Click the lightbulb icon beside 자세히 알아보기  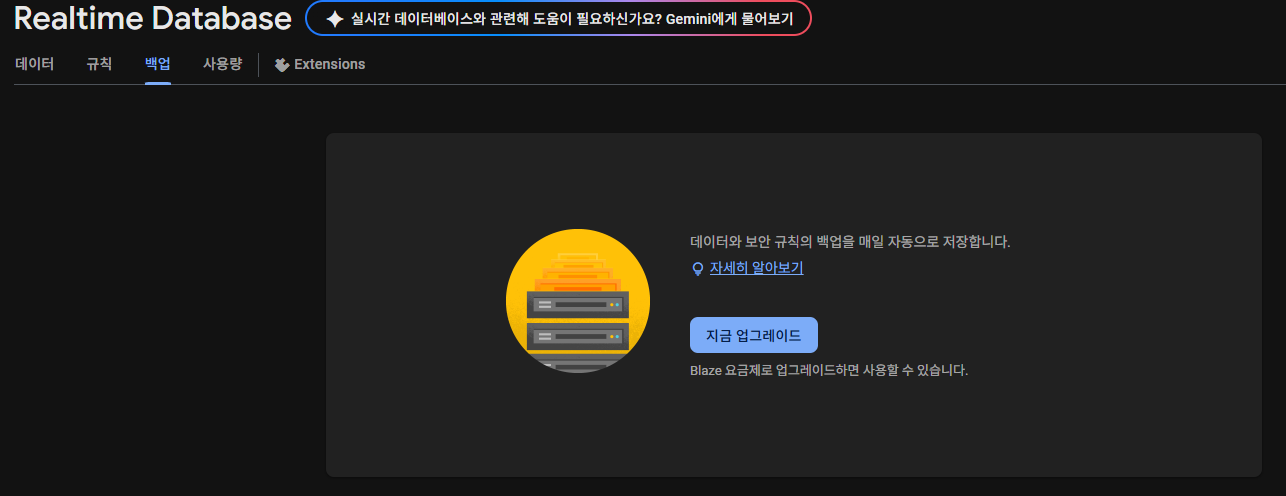pos(698,269)
